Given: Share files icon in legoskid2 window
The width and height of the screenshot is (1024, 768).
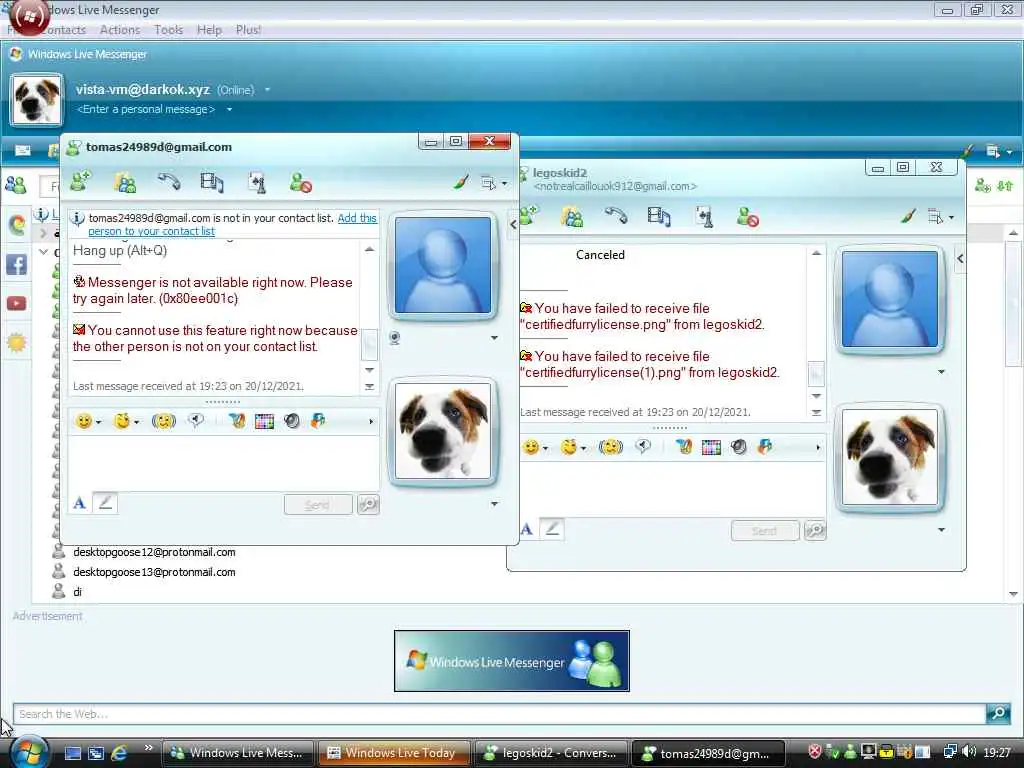Looking at the screenshot, I should point(571,216).
